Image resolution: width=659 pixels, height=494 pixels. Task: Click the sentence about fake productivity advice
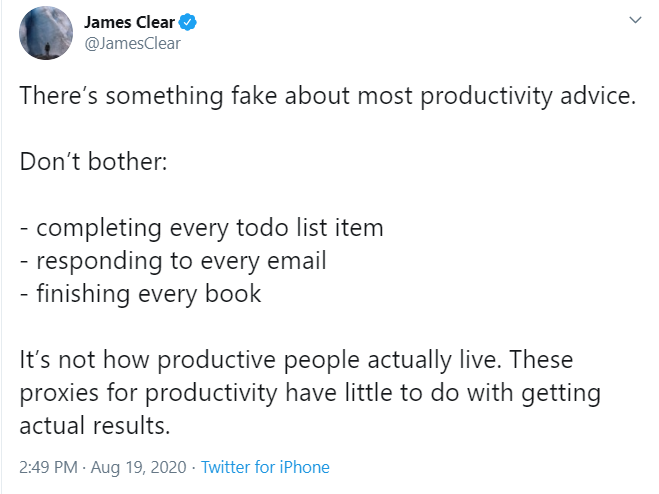pyautogui.click(x=328, y=95)
